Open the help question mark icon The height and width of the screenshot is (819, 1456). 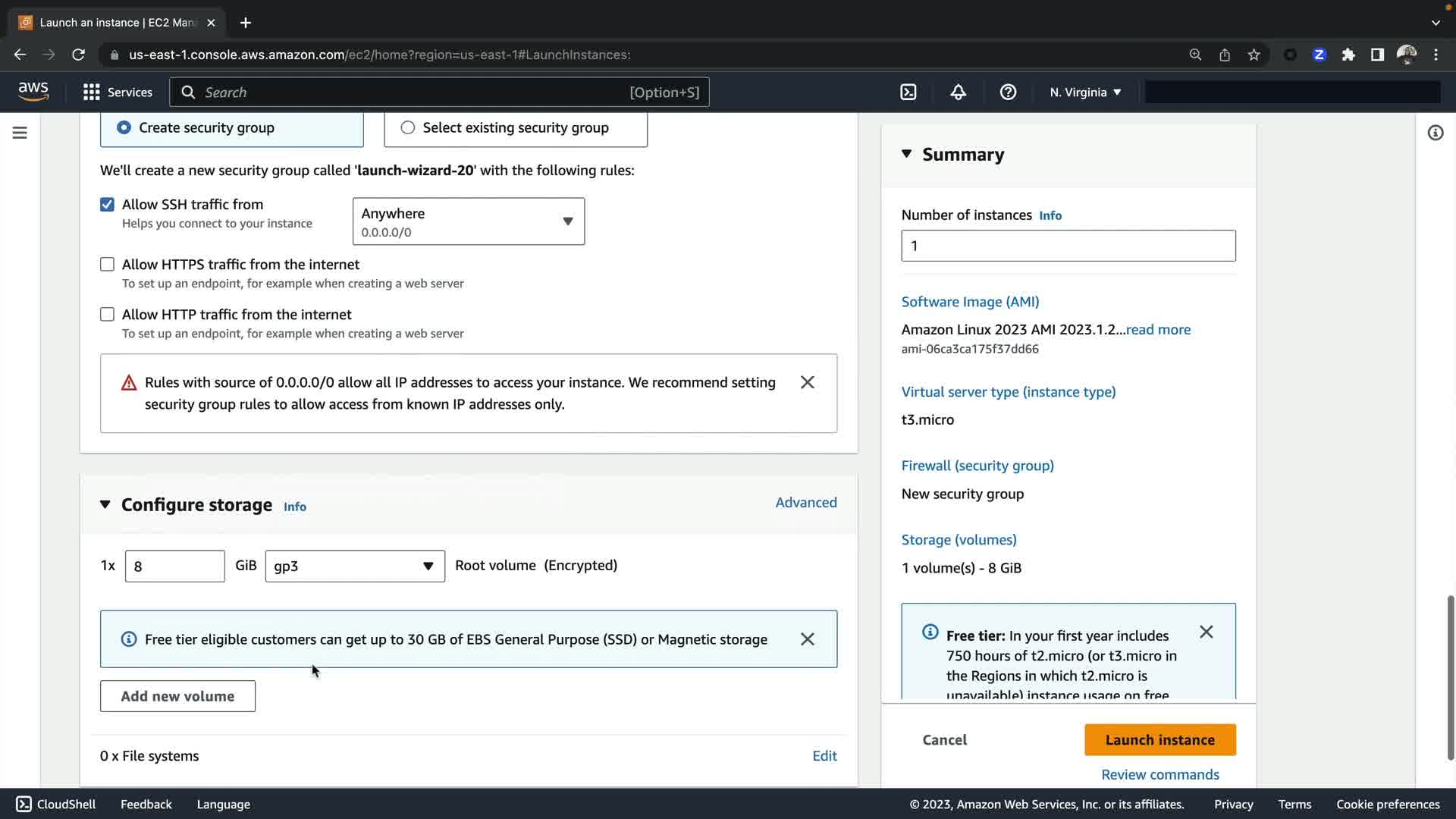[1008, 93]
